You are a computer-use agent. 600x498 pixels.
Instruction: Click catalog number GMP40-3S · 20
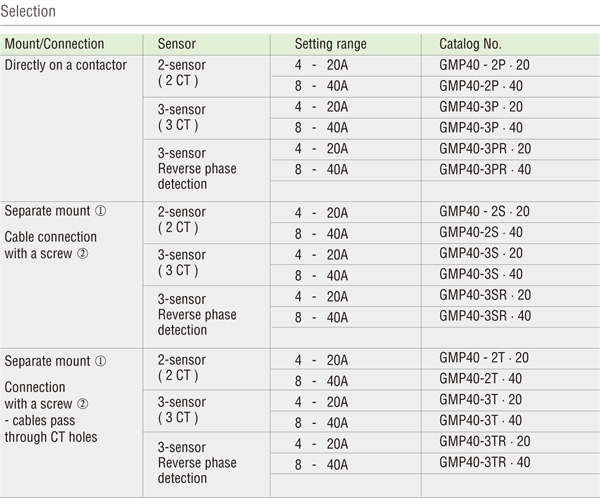tap(485, 253)
